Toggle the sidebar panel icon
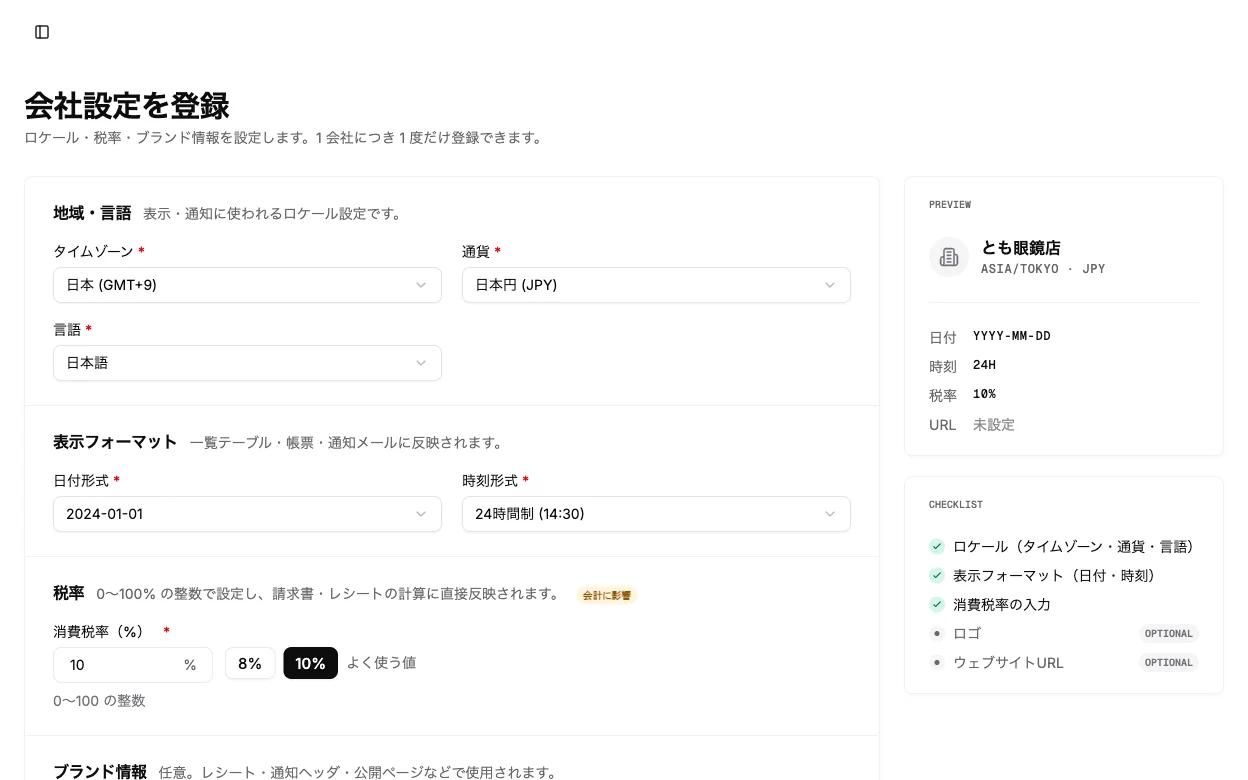 click(42, 32)
